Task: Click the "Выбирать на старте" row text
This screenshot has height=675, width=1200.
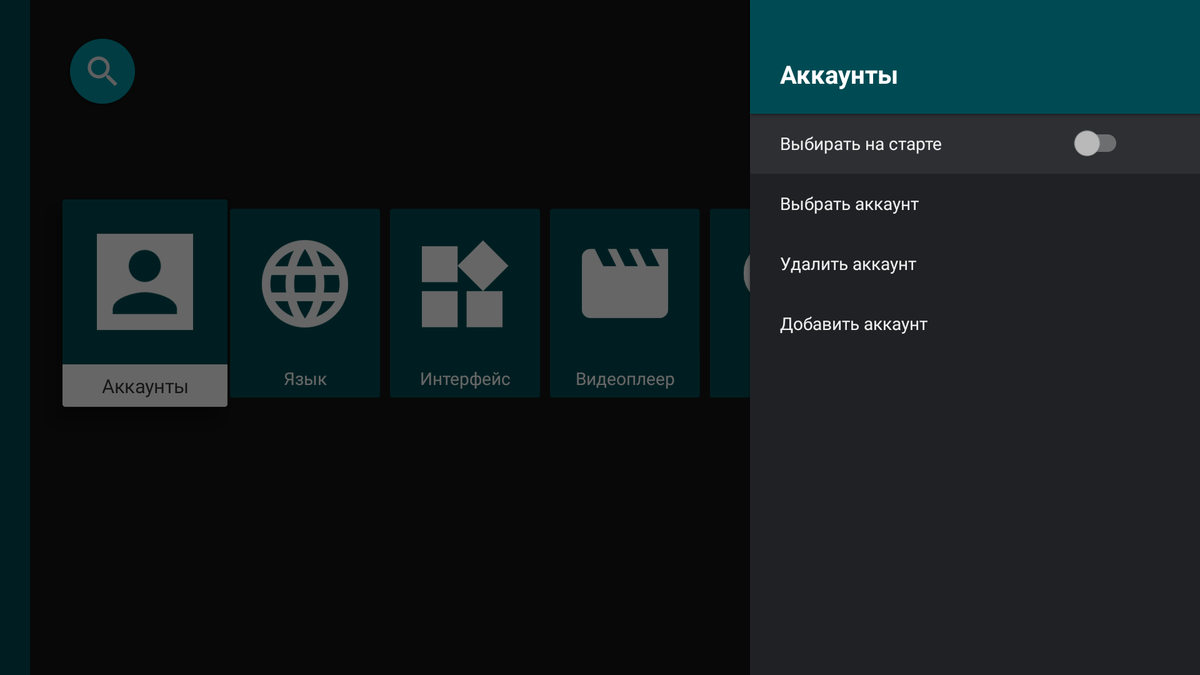Action: coord(860,144)
